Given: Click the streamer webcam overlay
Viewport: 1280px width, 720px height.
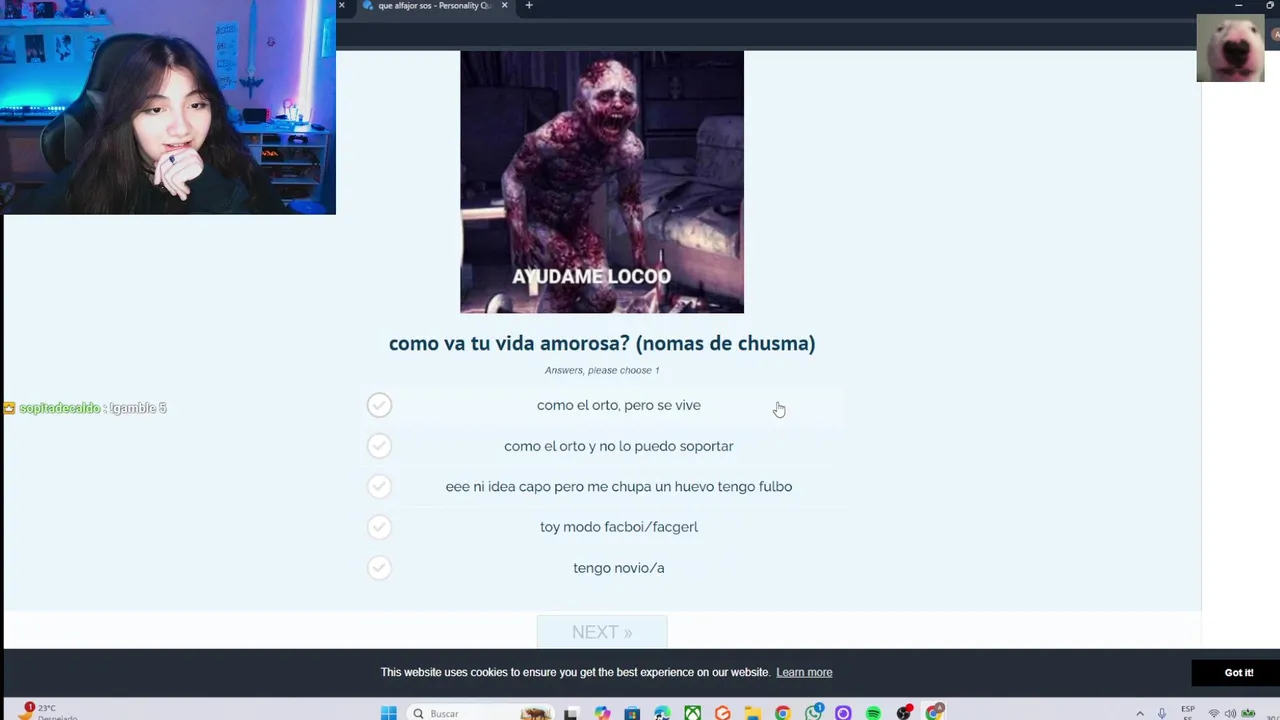Looking at the screenshot, I should pyautogui.click(x=168, y=107).
